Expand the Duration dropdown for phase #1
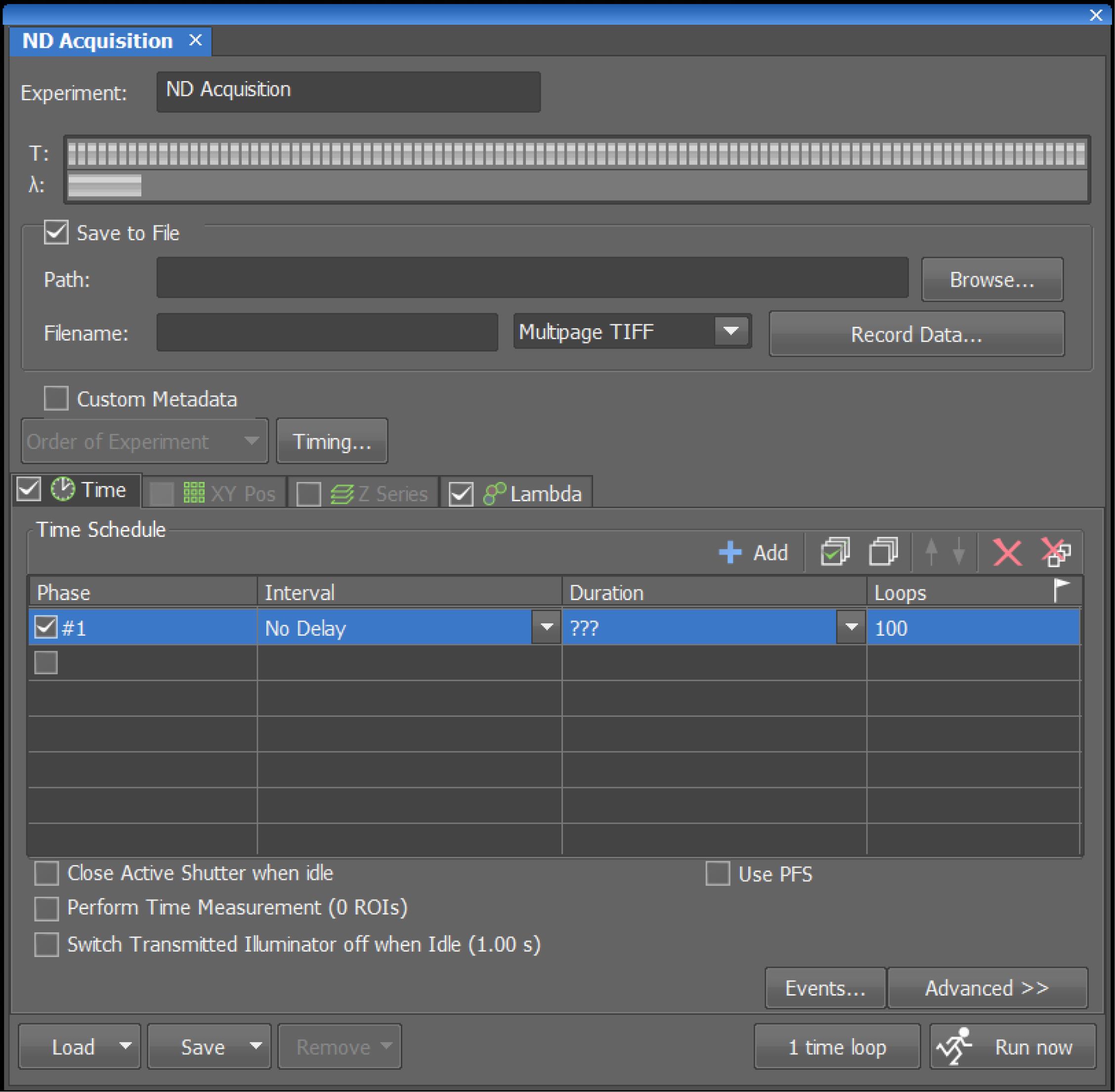Viewport: 1115px width, 1092px height. 851,627
